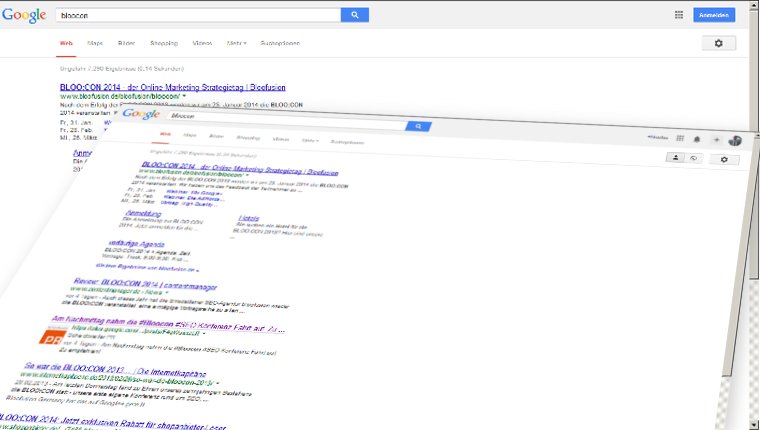Viewport: 760px width, 430px height.
Task: Open the arrow after the contentmanager.de URL
Action: pyautogui.click(x=167, y=292)
